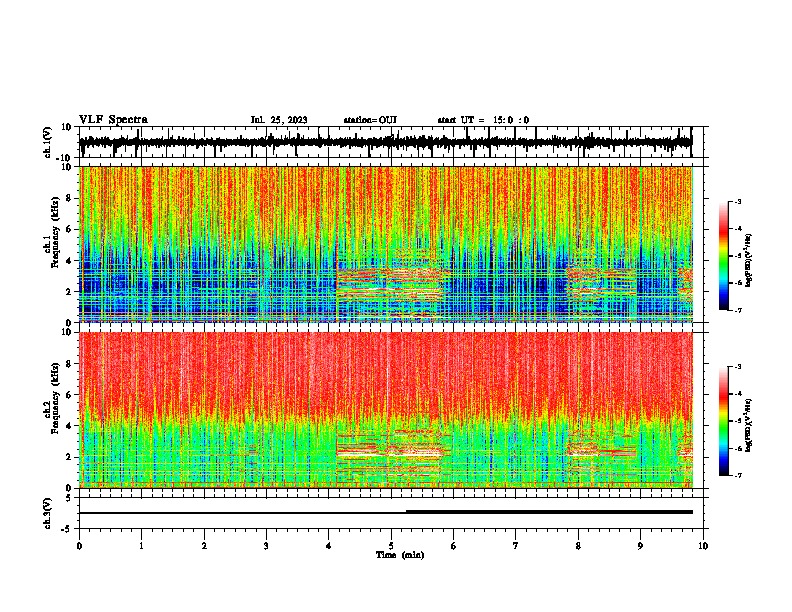Click the "10" tick label on time axis
Screen dimensions: 792x612
[x=703, y=546]
